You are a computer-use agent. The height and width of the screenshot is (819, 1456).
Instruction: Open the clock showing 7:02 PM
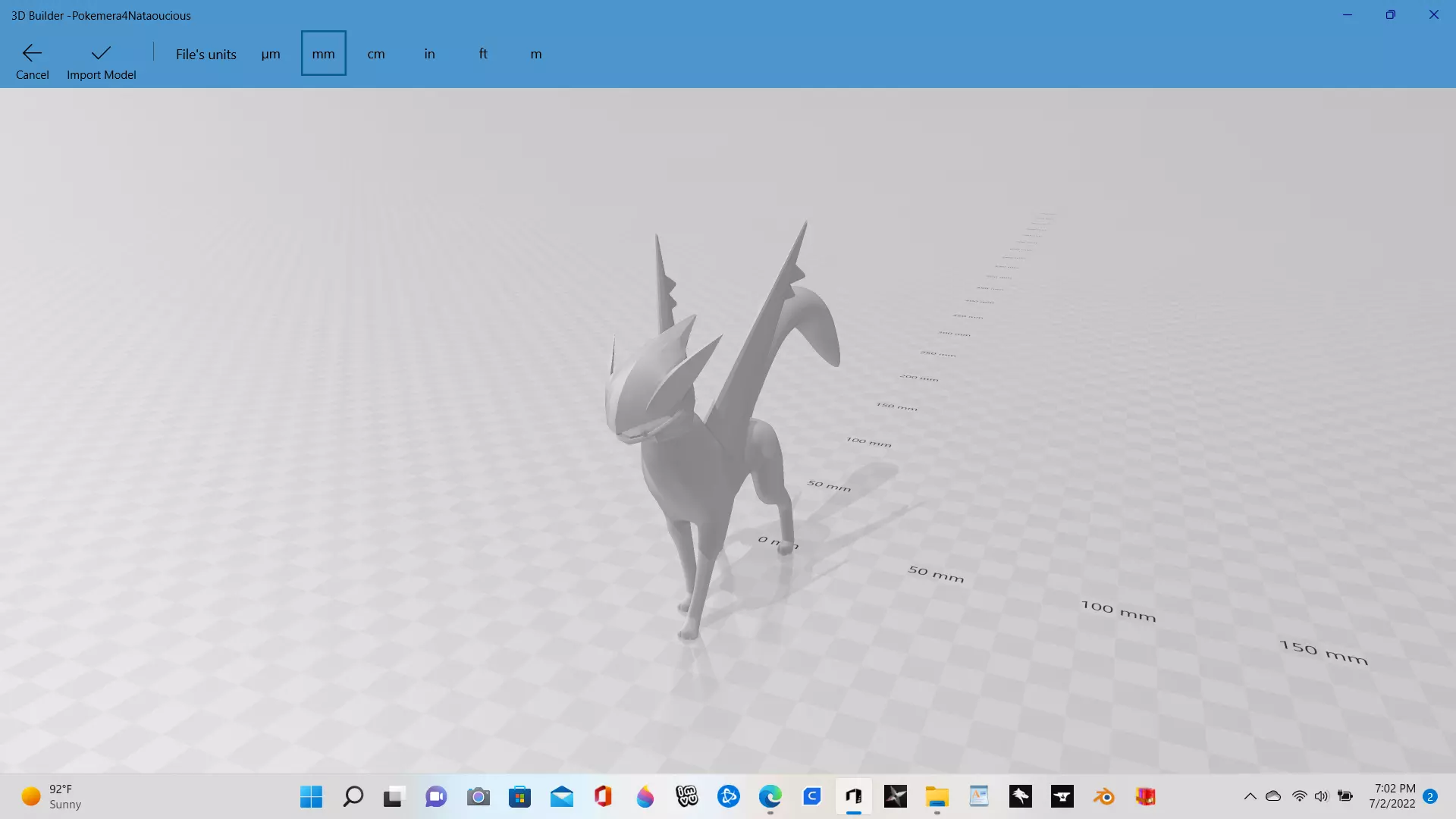click(x=1392, y=796)
